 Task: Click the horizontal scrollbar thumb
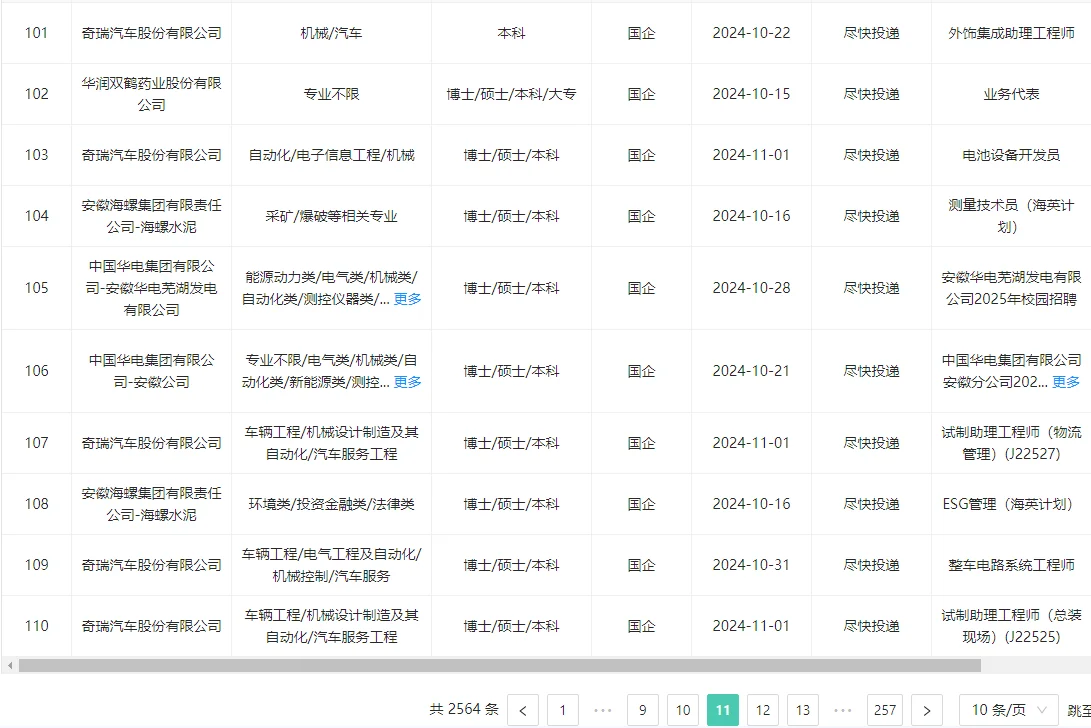500,666
